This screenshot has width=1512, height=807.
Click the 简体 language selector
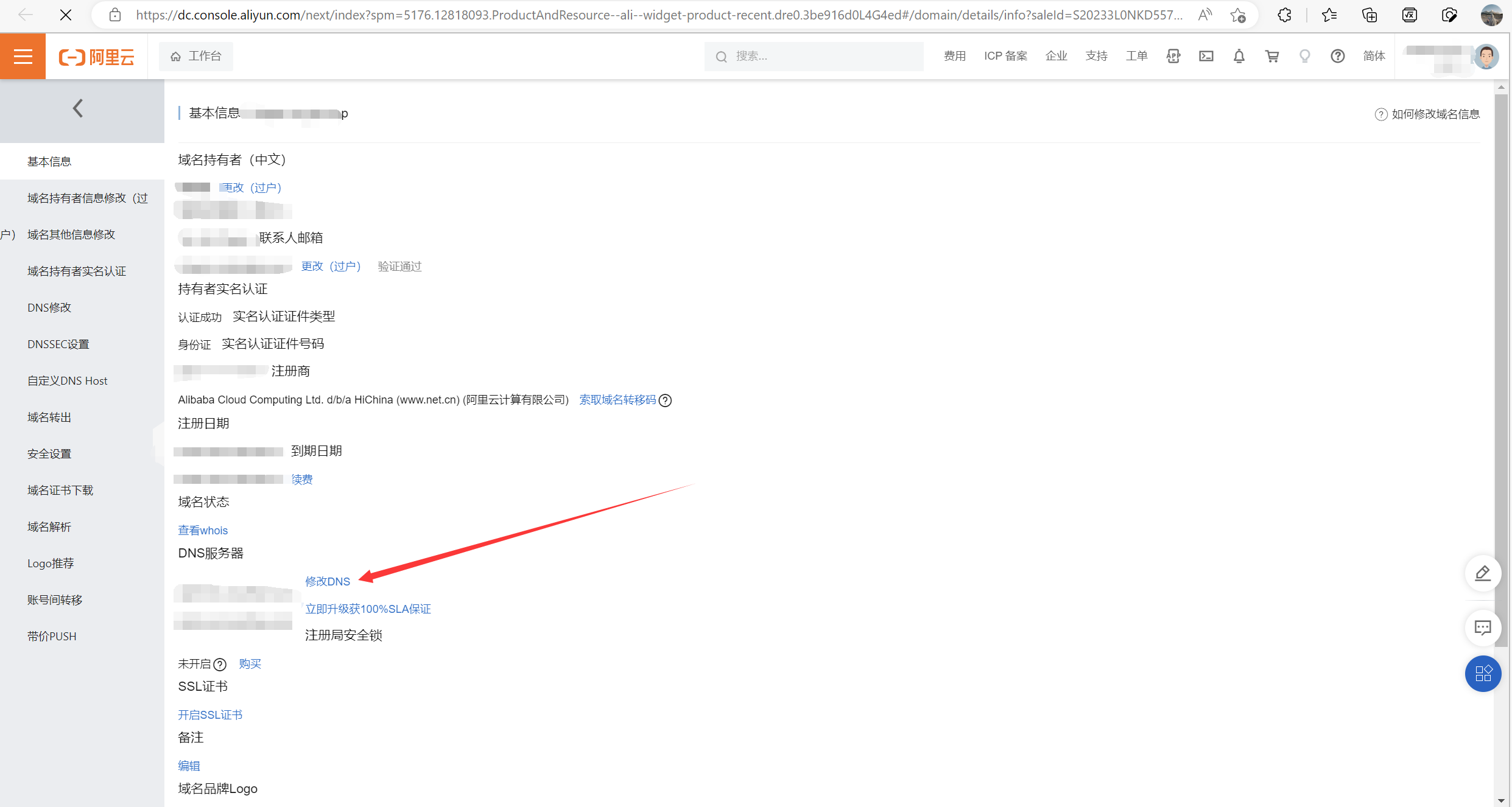coord(1374,56)
